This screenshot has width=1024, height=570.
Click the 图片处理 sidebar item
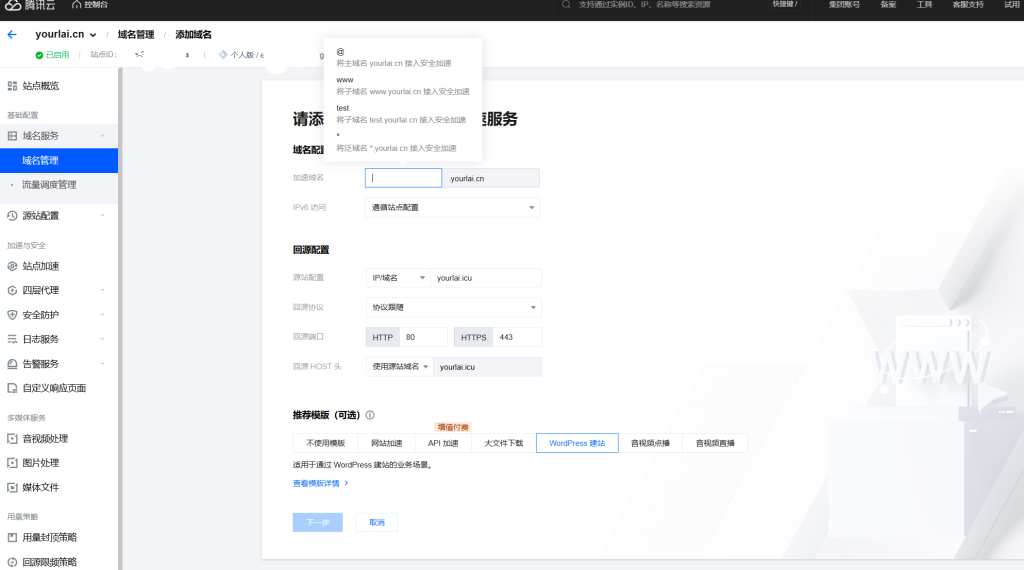[x=41, y=463]
